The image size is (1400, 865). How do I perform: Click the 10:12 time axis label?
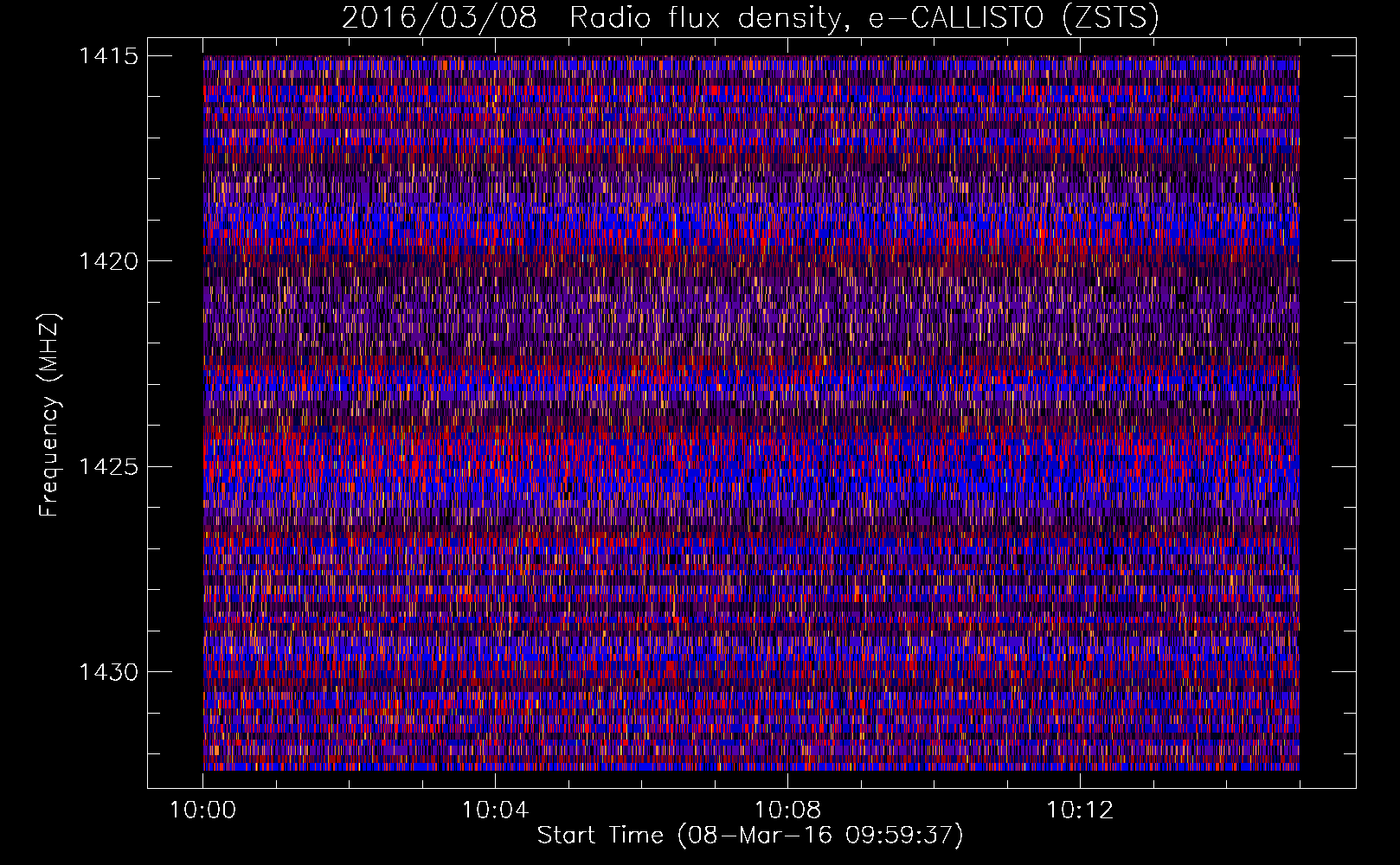1080,811
